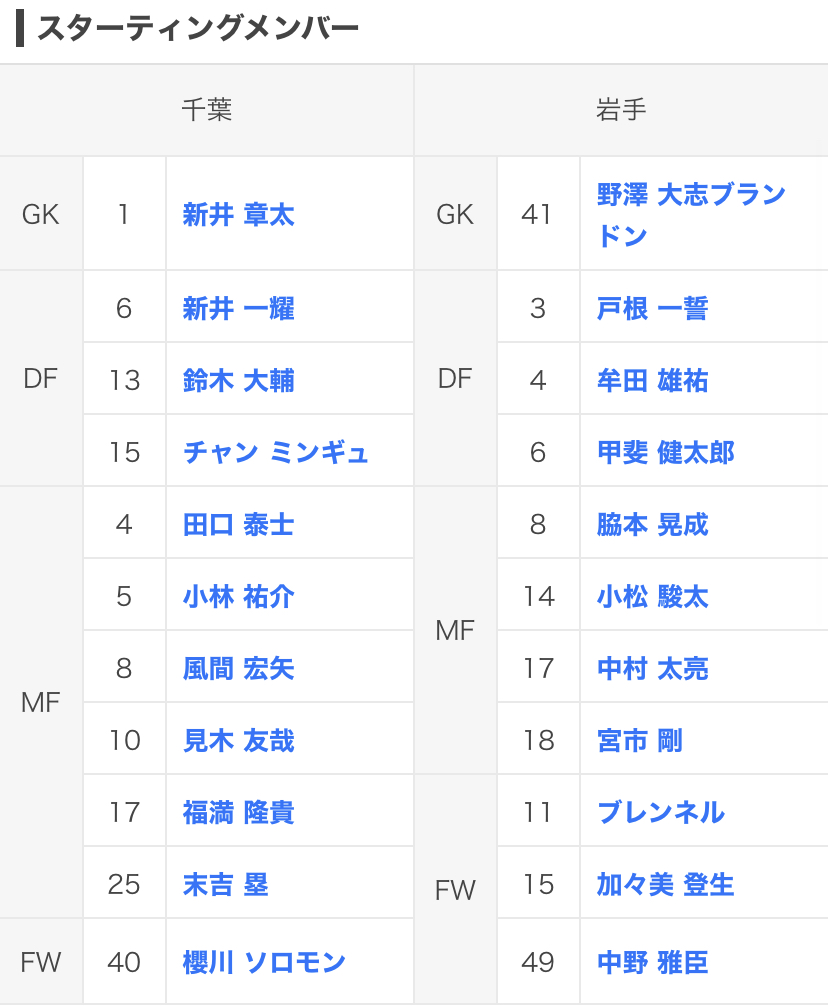Select 甲斐 健太郎 link
Viewport: 828px width, 1006px height.
665,453
